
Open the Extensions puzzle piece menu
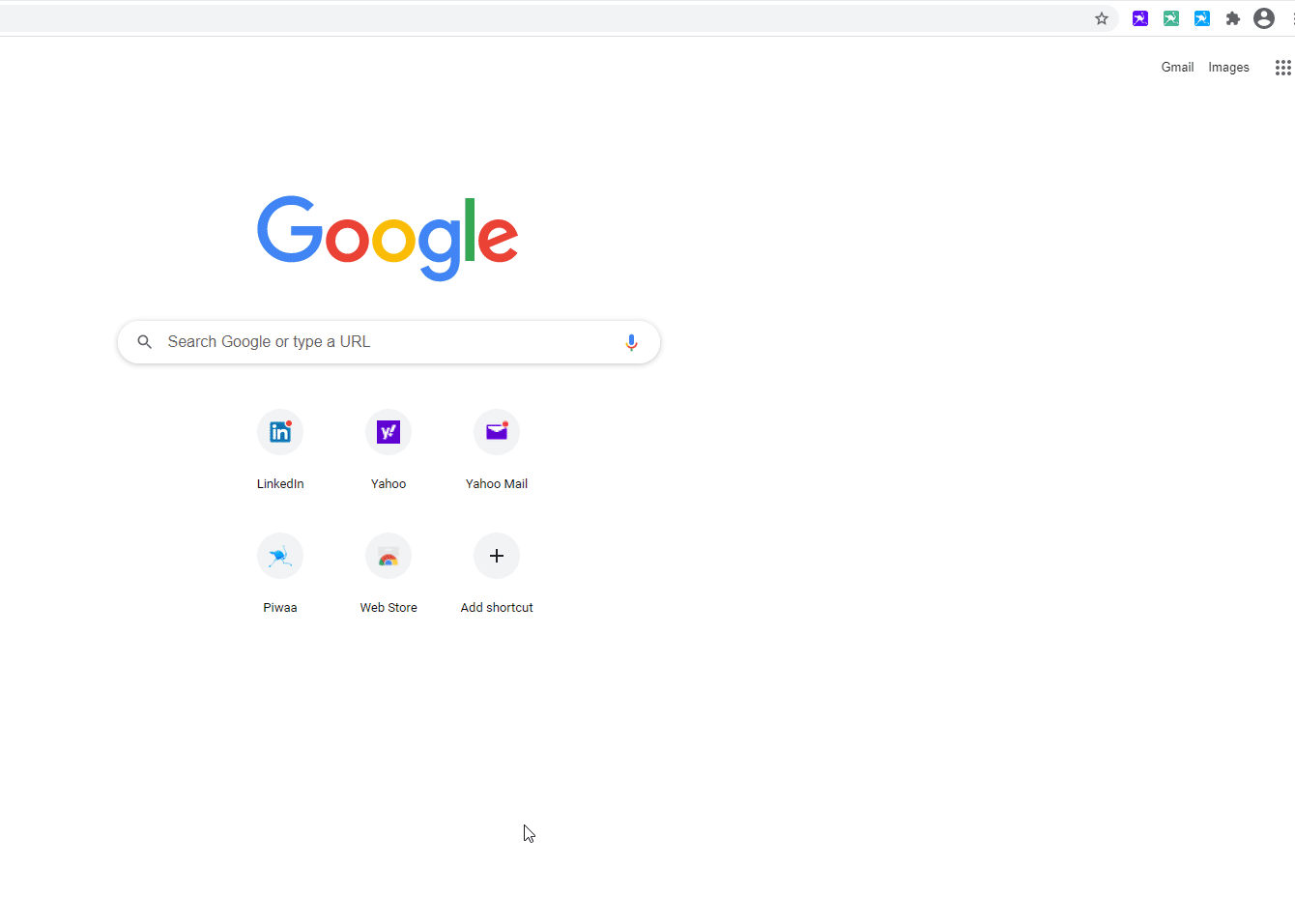(x=1233, y=18)
